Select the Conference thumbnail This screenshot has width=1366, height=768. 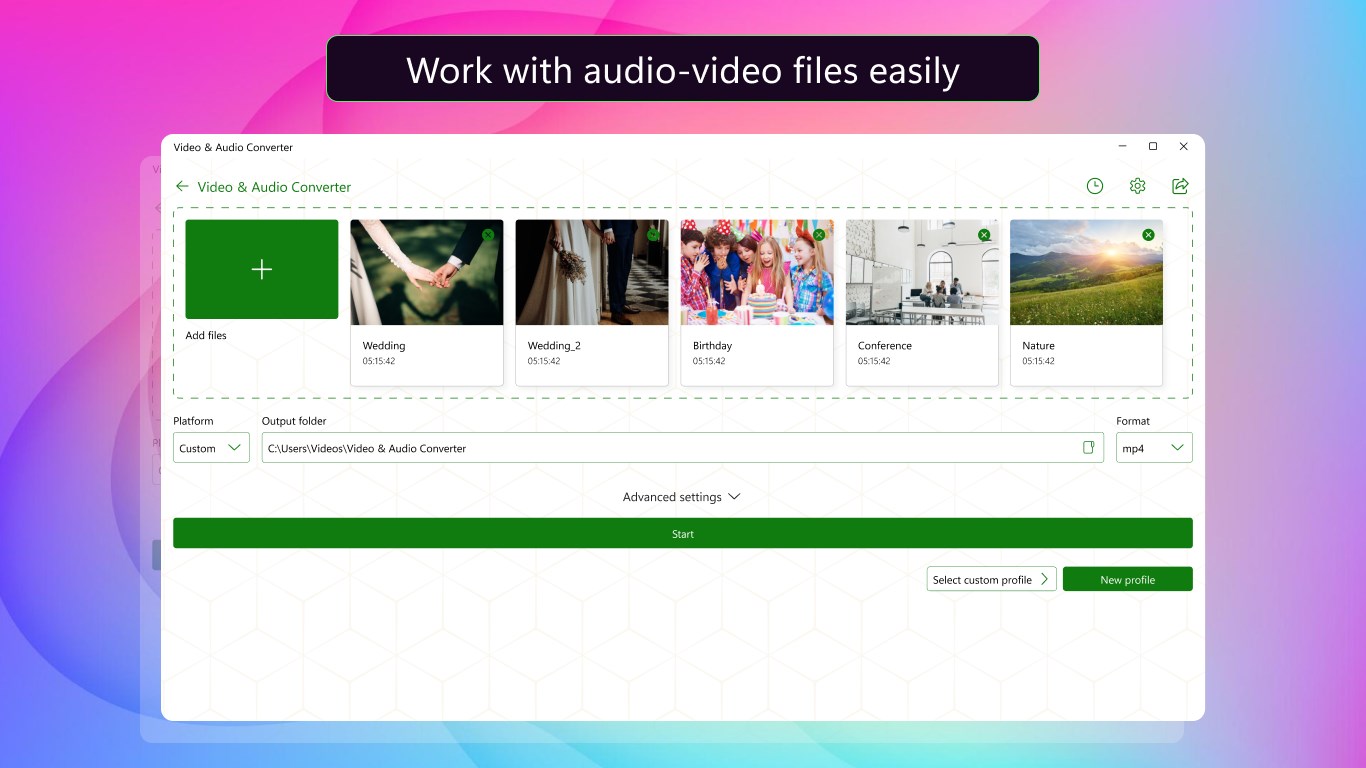click(922, 272)
